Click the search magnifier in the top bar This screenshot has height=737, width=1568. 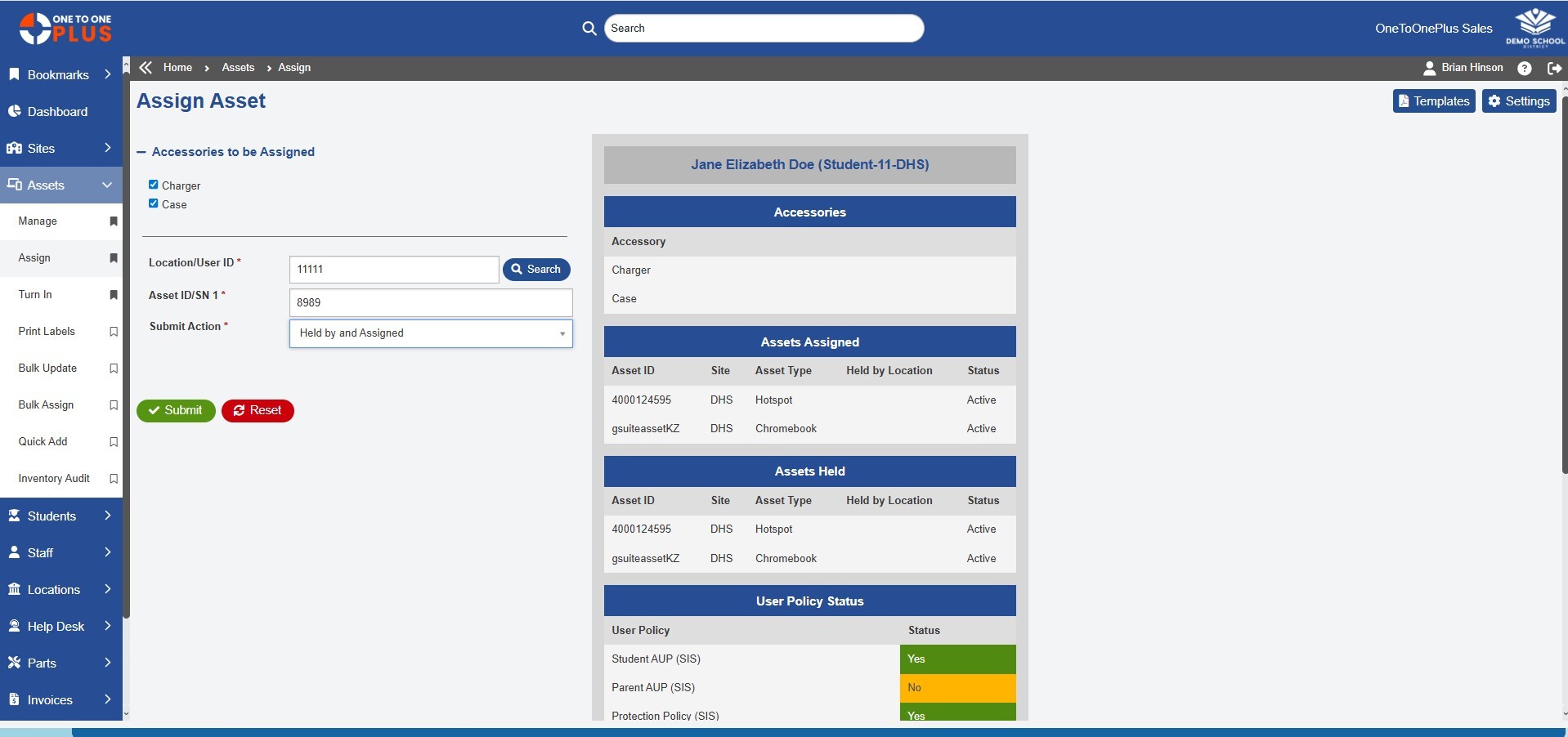coord(589,28)
